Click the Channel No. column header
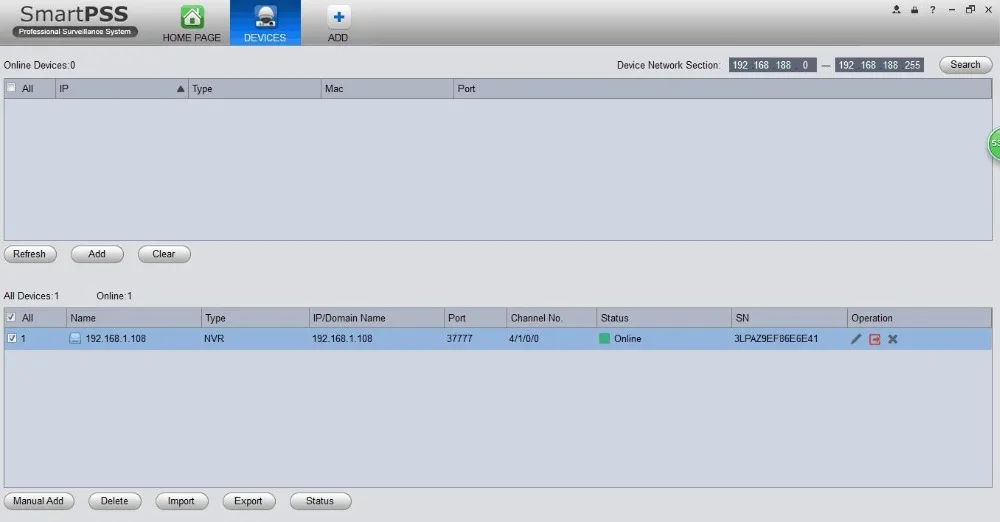1000x522 pixels. pyautogui.click(x=552, y=318)
